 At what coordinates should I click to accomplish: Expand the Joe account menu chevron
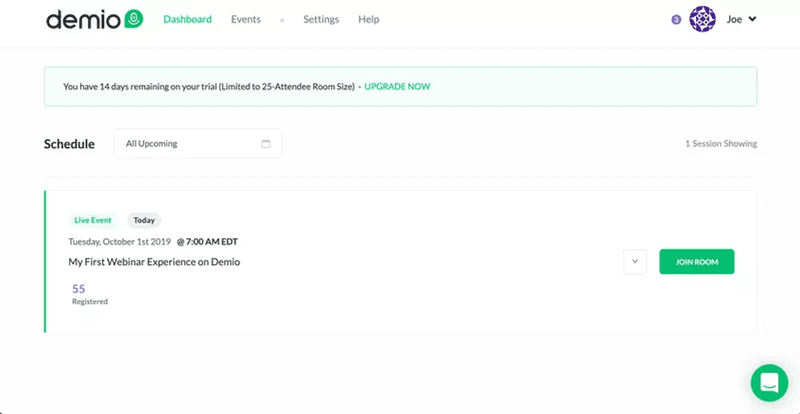[751, 19]
